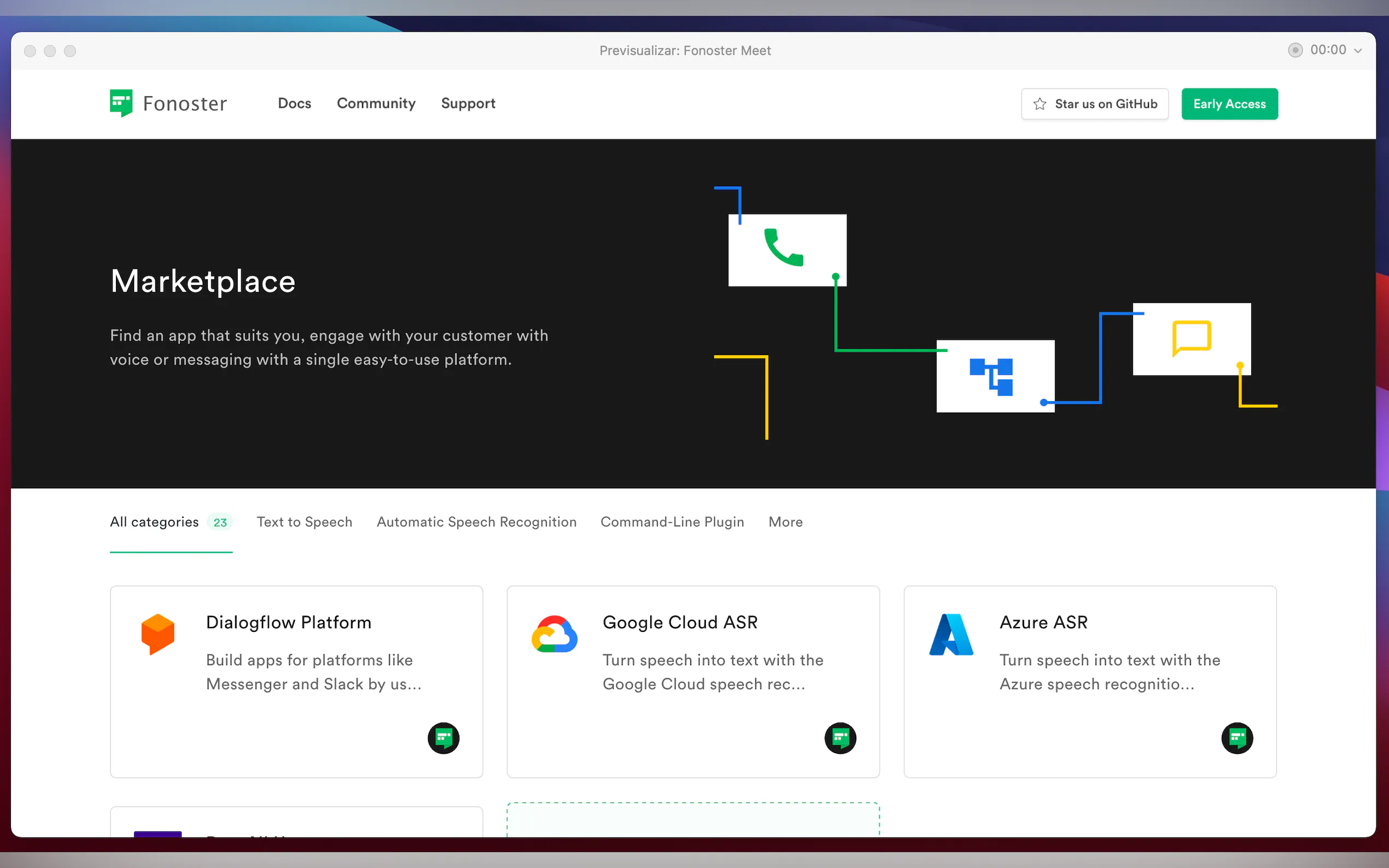
Task: Switch to Automatic Speech Recognition tab
Action: pyautogui.click(x=476, y=522)
